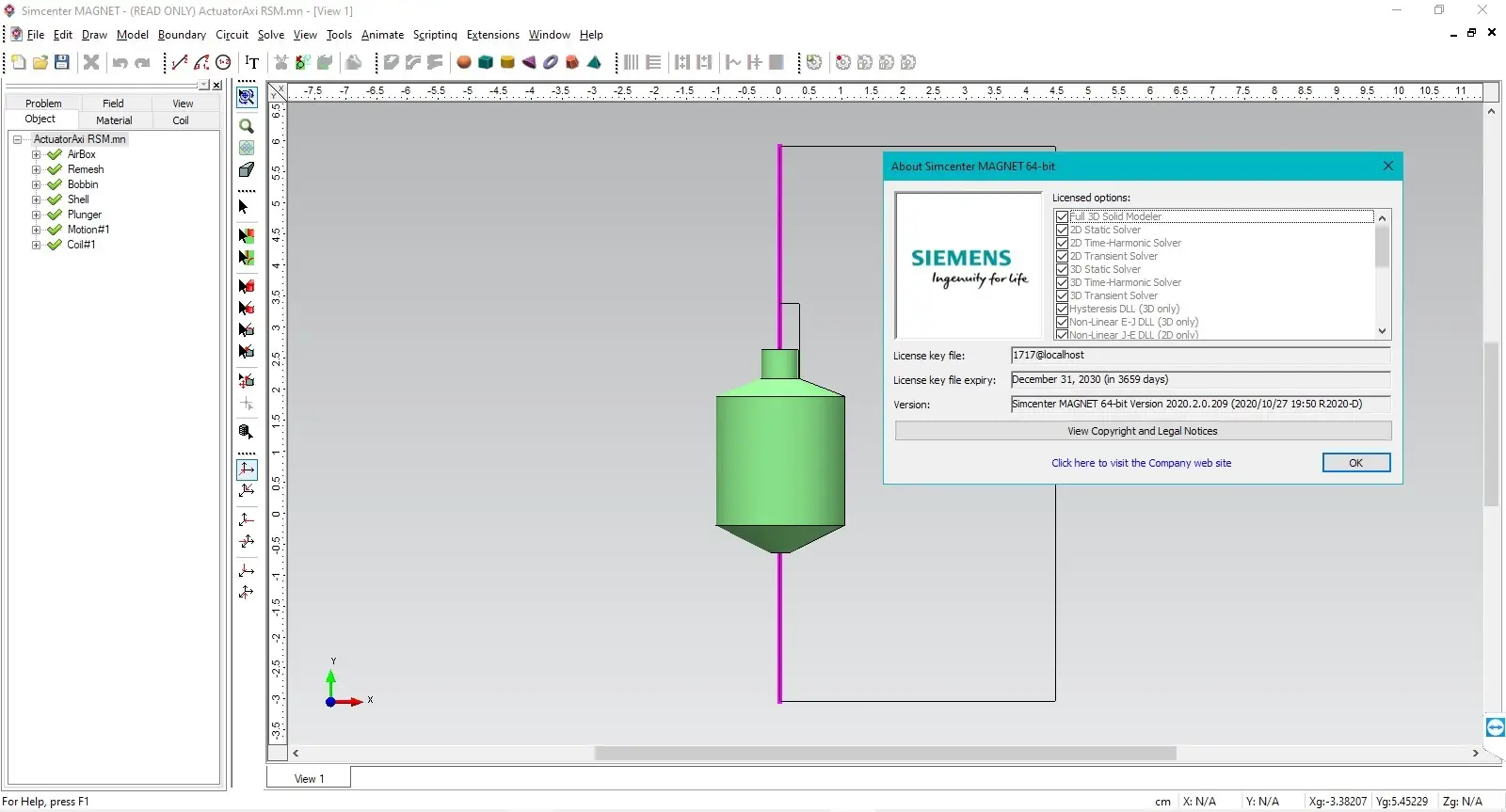Click the arrow select pointer tool
The width and height of the screenshot is (1506, 812).
coord(244,207)
